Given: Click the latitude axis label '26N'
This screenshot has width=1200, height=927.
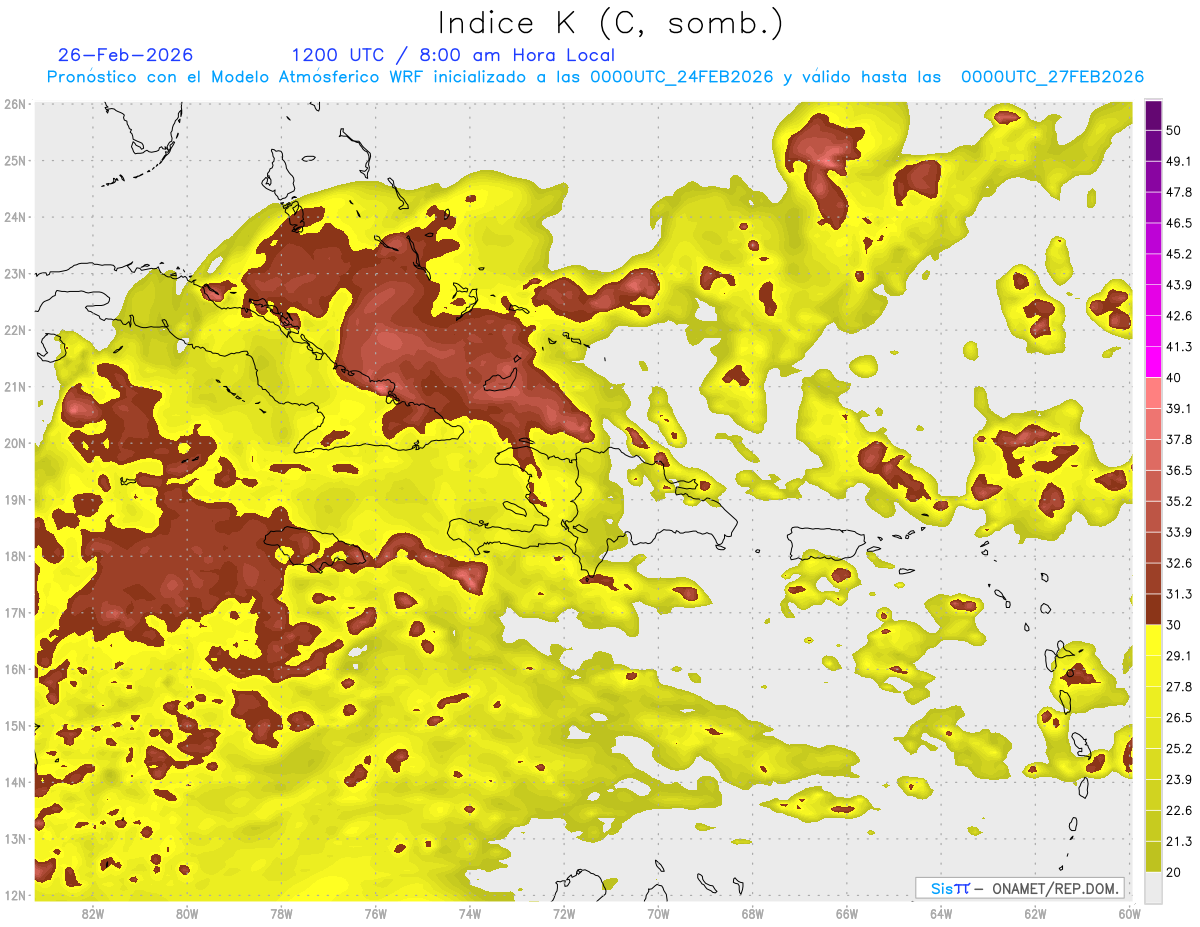Looking at the screenshot, I should (15, 104).
